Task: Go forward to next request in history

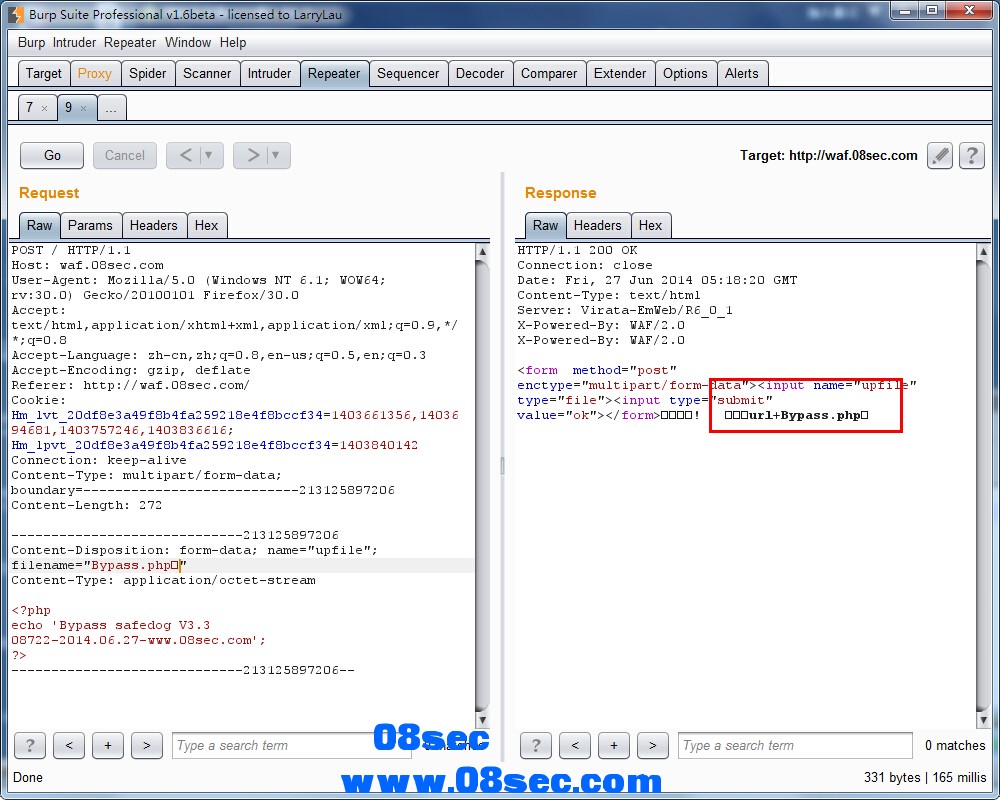Action: (x=253, y=155)
